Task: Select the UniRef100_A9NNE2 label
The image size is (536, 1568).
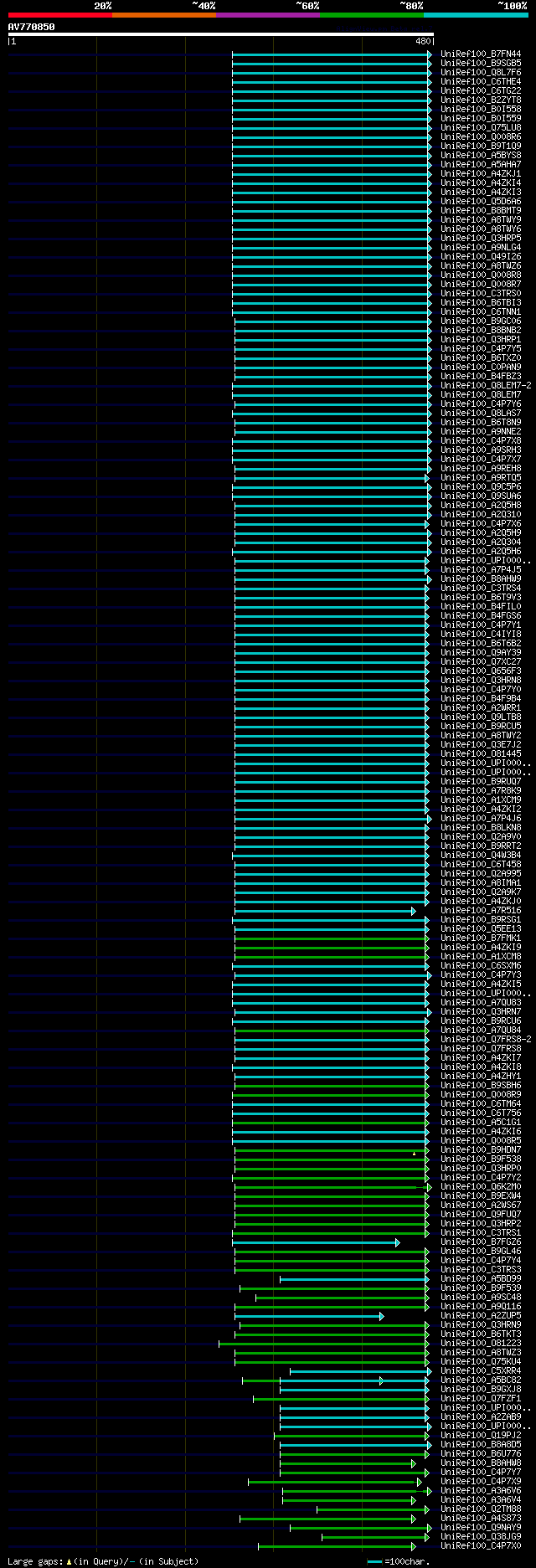Action: tap(481, 432)
